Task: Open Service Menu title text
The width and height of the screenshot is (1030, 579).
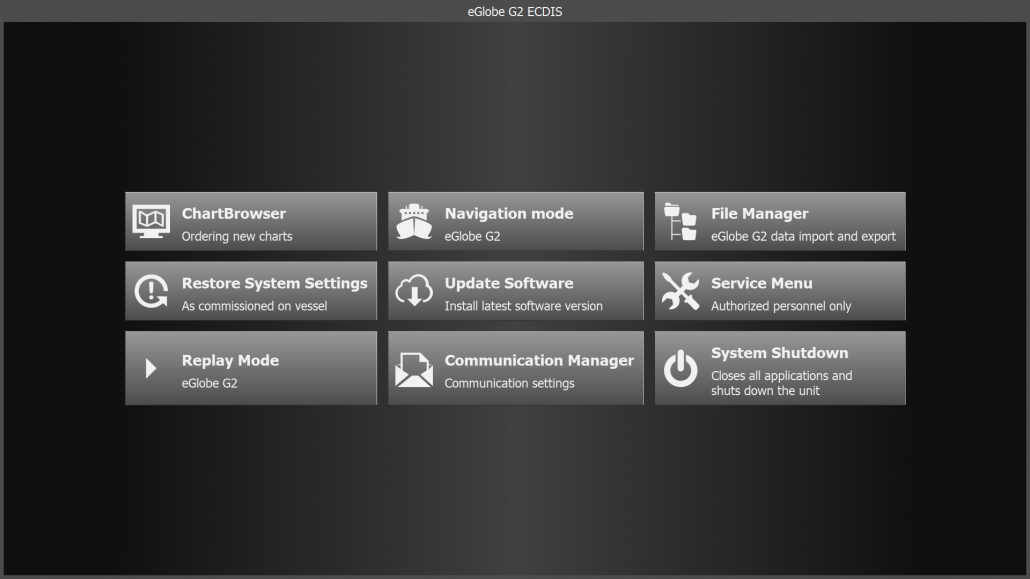Action: point(762,283)
